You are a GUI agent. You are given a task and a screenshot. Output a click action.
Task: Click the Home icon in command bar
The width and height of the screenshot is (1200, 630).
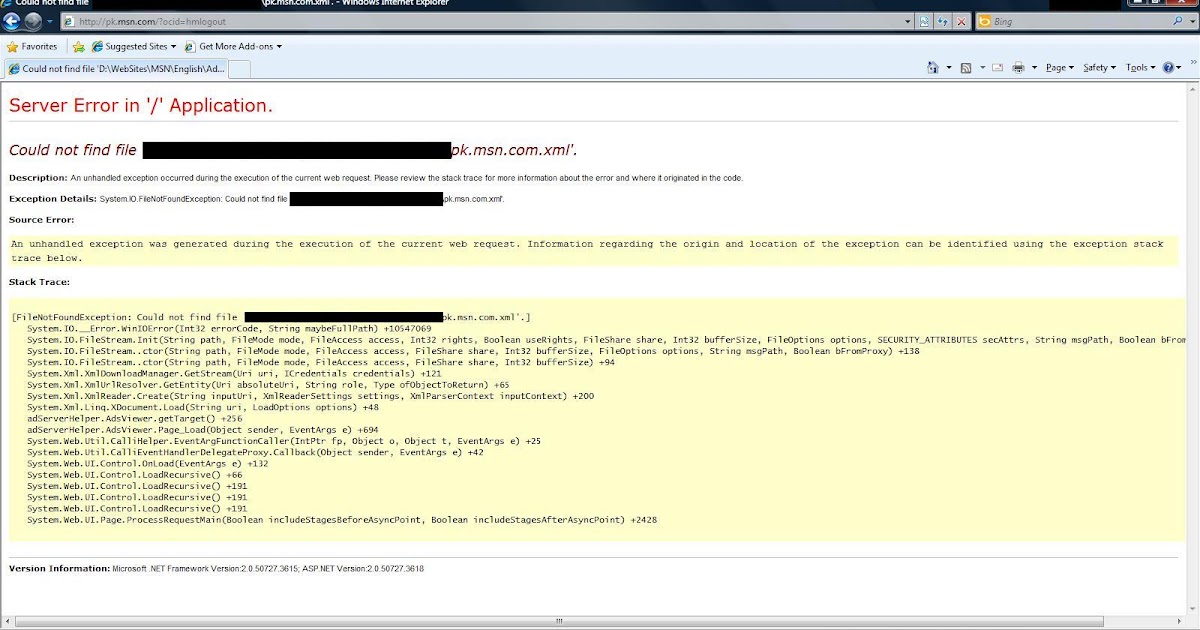[x=932, y=67]
